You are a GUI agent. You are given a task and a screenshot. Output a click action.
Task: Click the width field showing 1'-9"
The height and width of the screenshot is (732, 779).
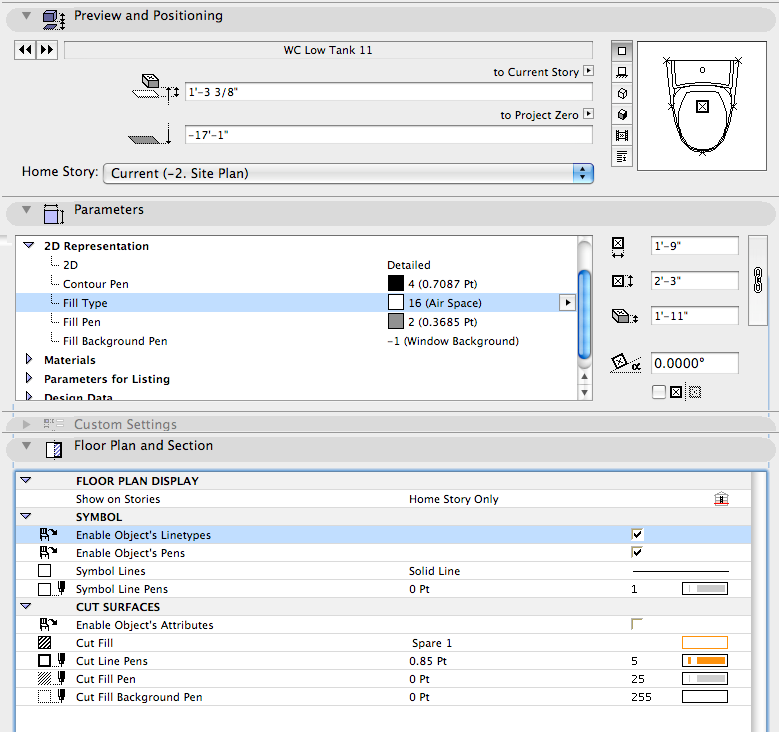click(x=695, y=246)
